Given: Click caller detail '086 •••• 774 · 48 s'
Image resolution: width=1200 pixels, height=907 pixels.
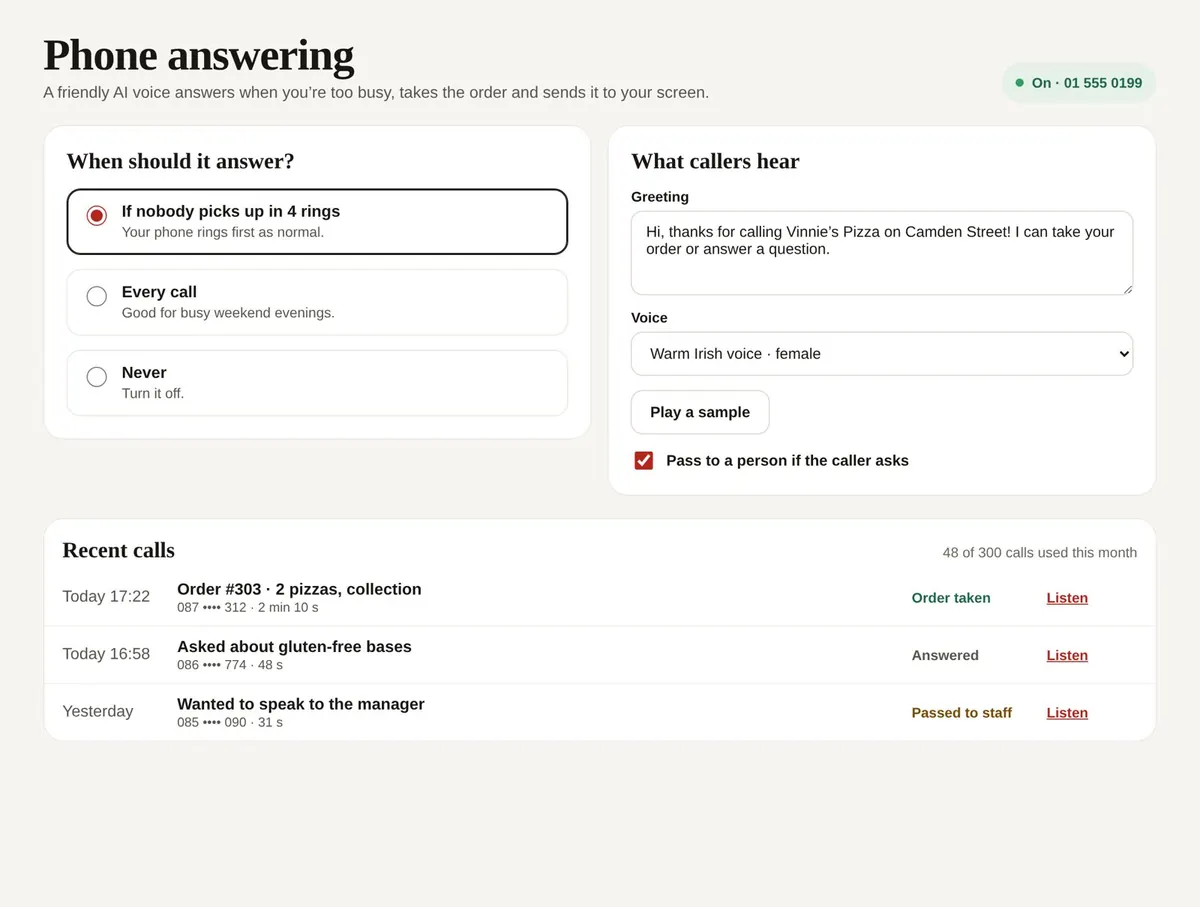Looking at the screenshot, I should click(230, 665).
